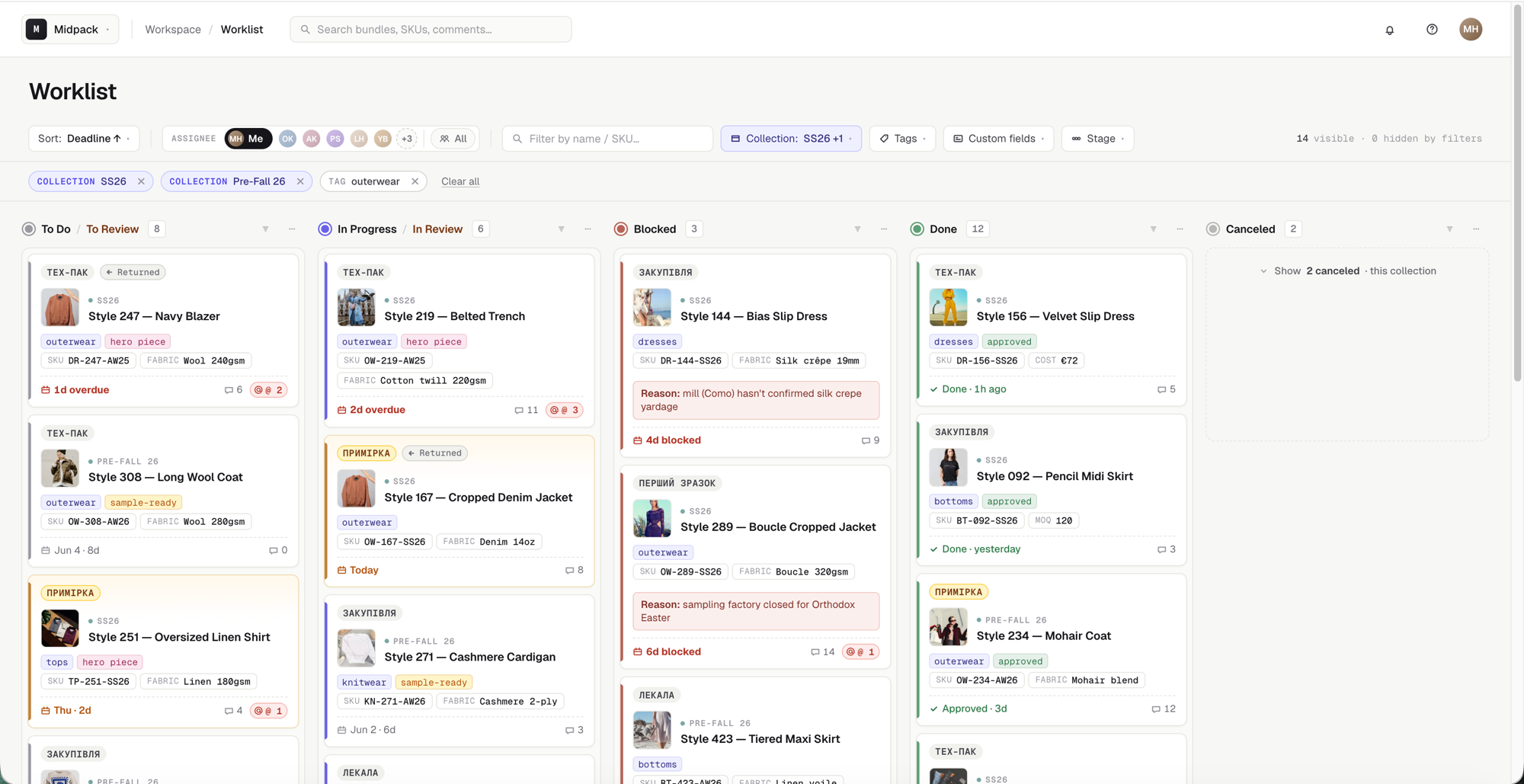Screen dimensions: 1524x784
Task: Open comments on Style 247 Navy Blazer
Action: (x=233, y=390)
